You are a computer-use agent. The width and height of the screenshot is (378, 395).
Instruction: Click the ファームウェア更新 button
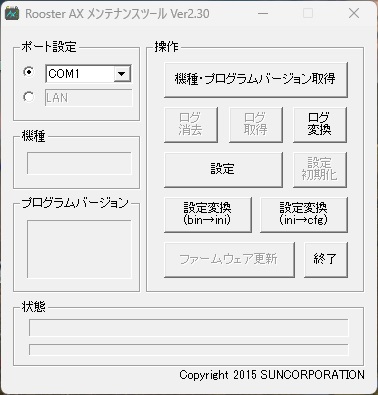click(x=229, y=259)
